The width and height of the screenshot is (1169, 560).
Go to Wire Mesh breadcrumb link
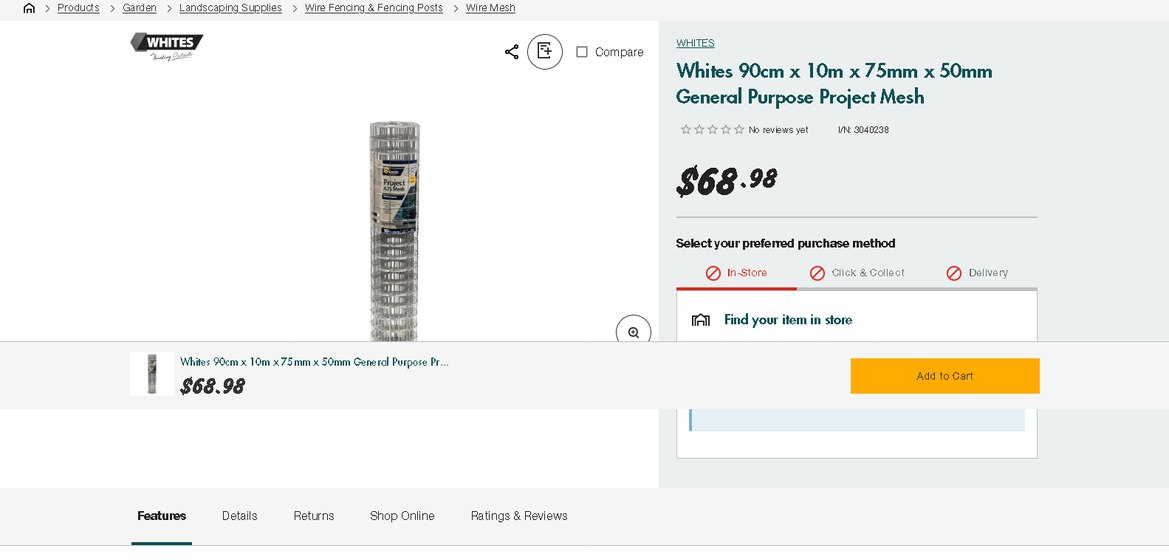(490, 8)
